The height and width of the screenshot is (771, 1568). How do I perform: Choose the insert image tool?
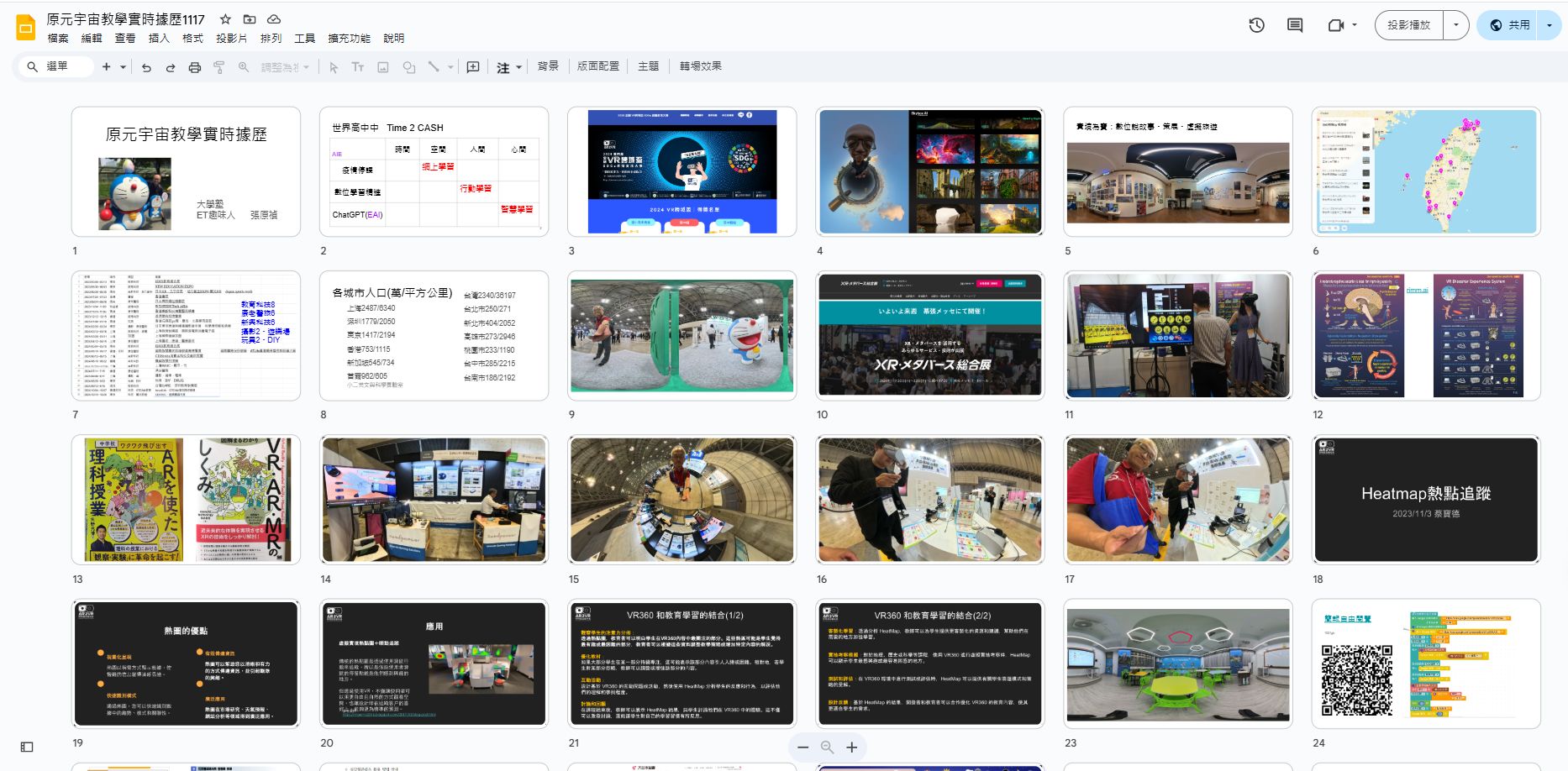(383, 67)
